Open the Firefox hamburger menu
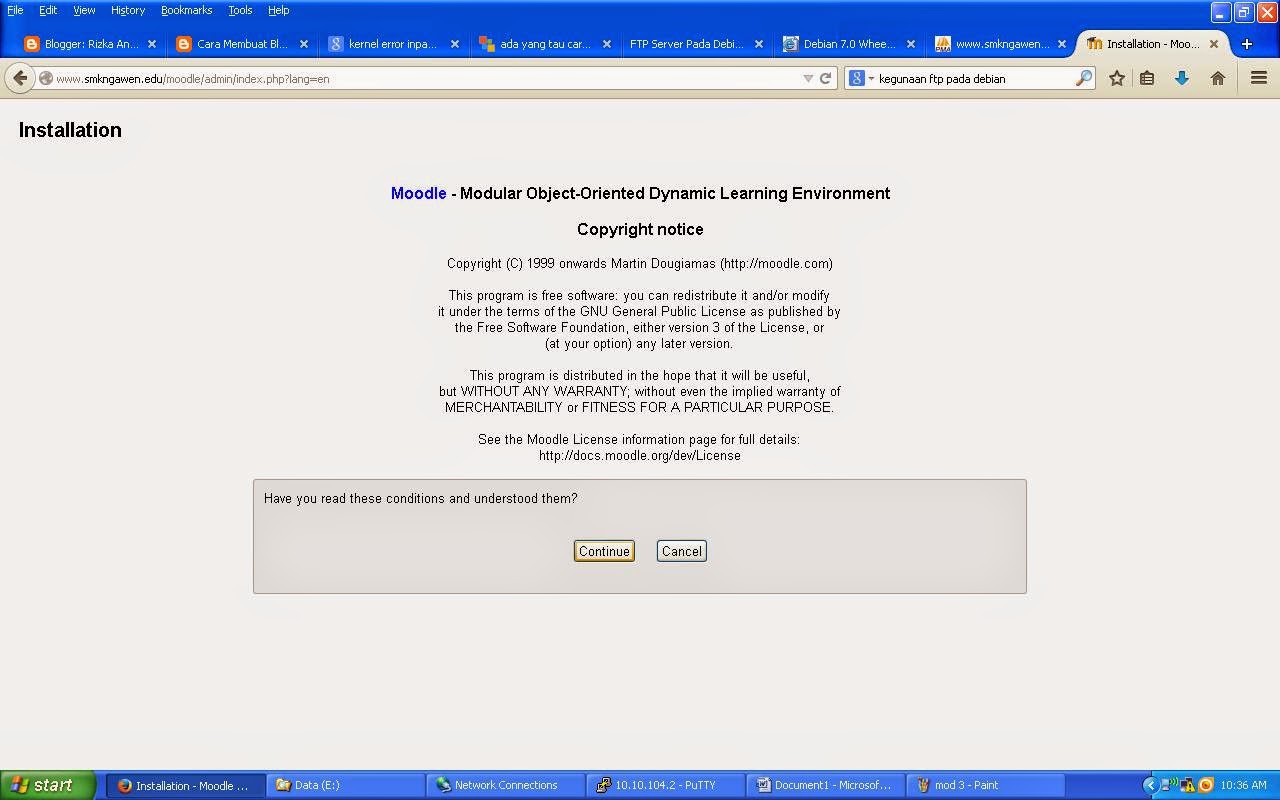Viewport: 1280px width, 800px height. point(1259,78)
